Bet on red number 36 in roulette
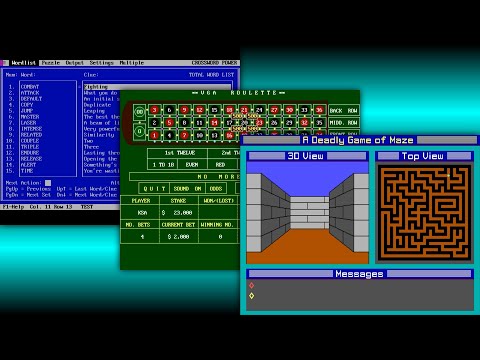Viewport: 480px width, 360px height. (x=319, y=110)
